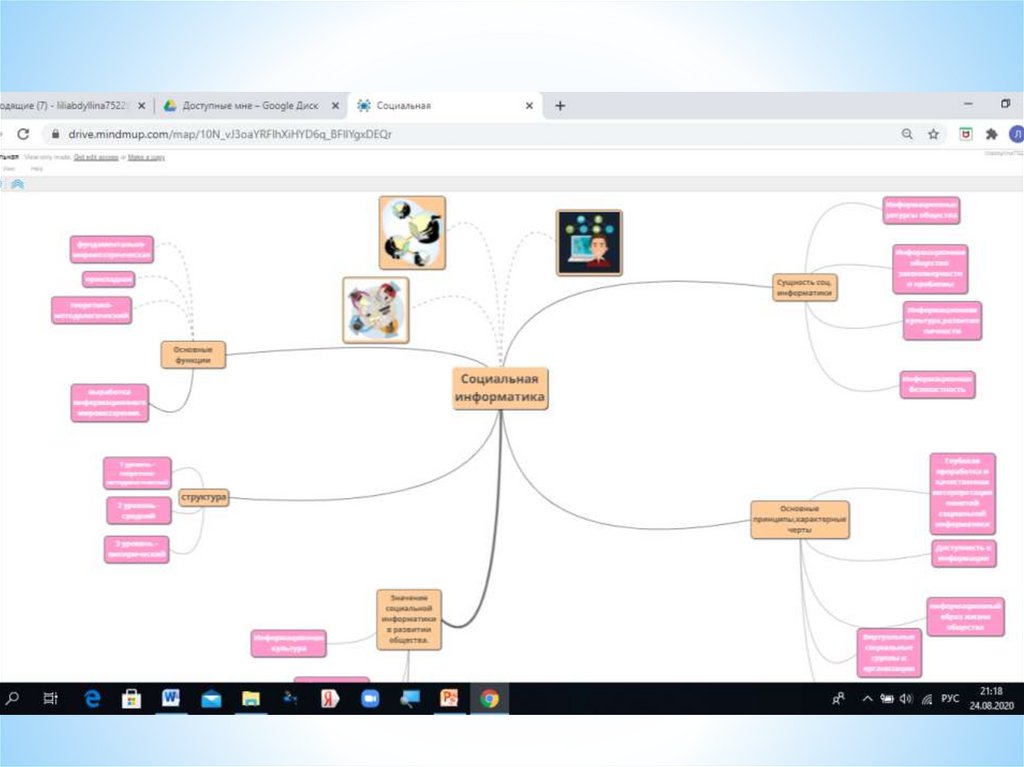
Task: Click the volume icon in system tray
Action: [x=905, y=699]
